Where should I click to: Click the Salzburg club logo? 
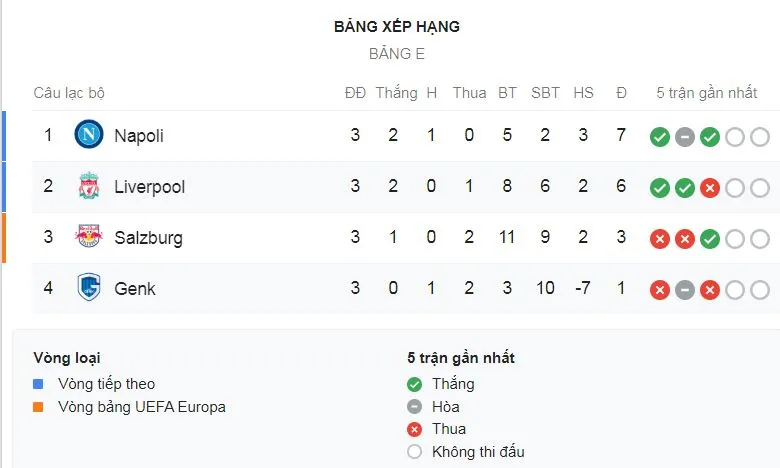click(89, 238)
